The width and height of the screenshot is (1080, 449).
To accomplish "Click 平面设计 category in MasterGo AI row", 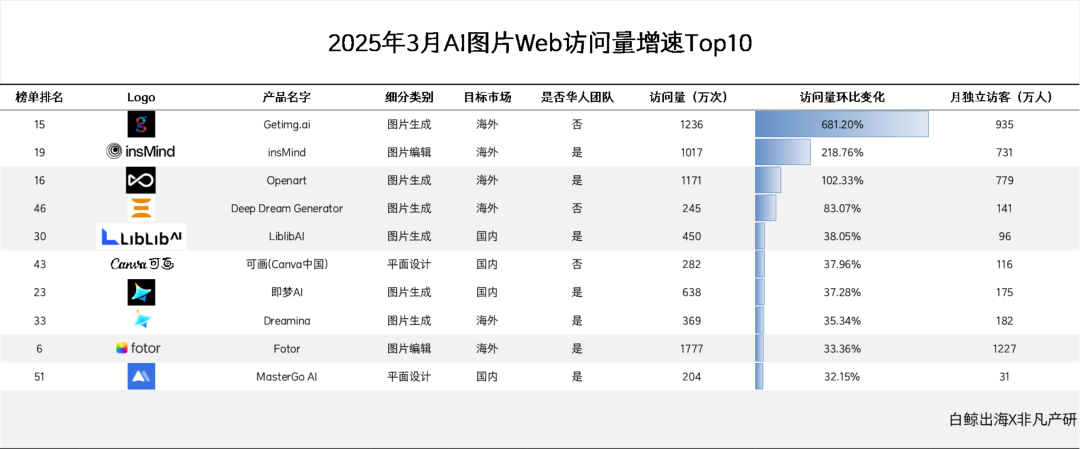I will tap(408, 377).
